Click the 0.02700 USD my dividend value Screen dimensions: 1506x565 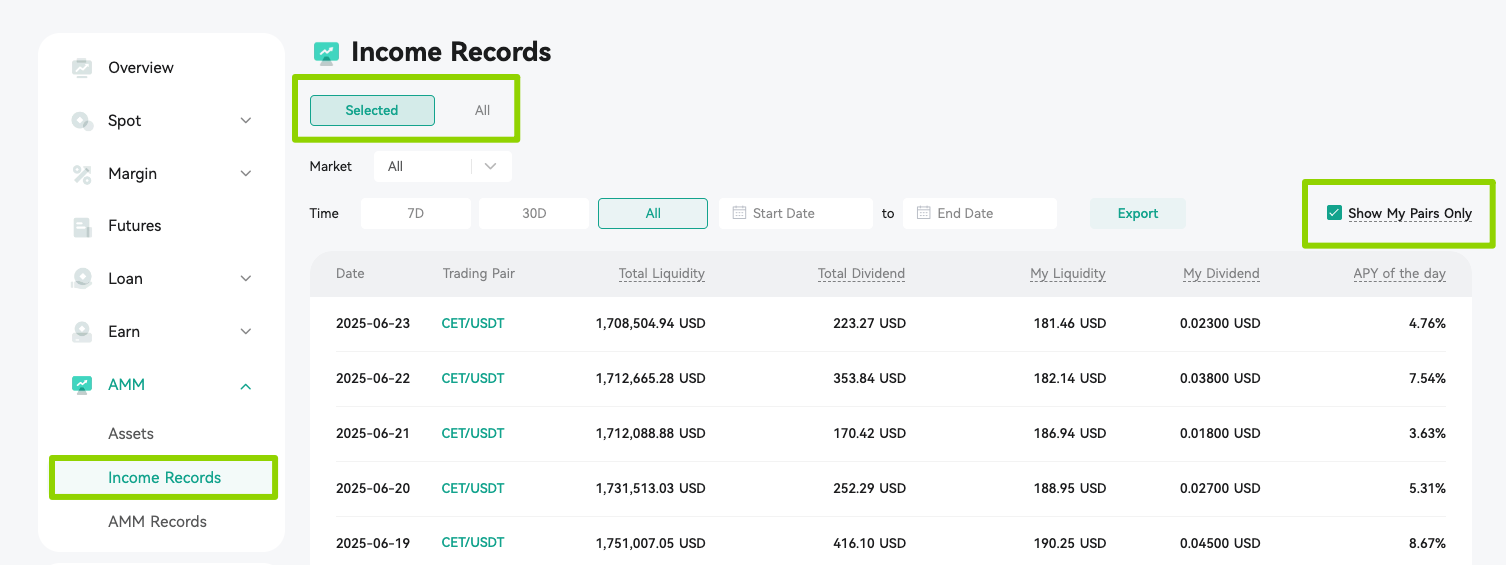(1219, 489)
